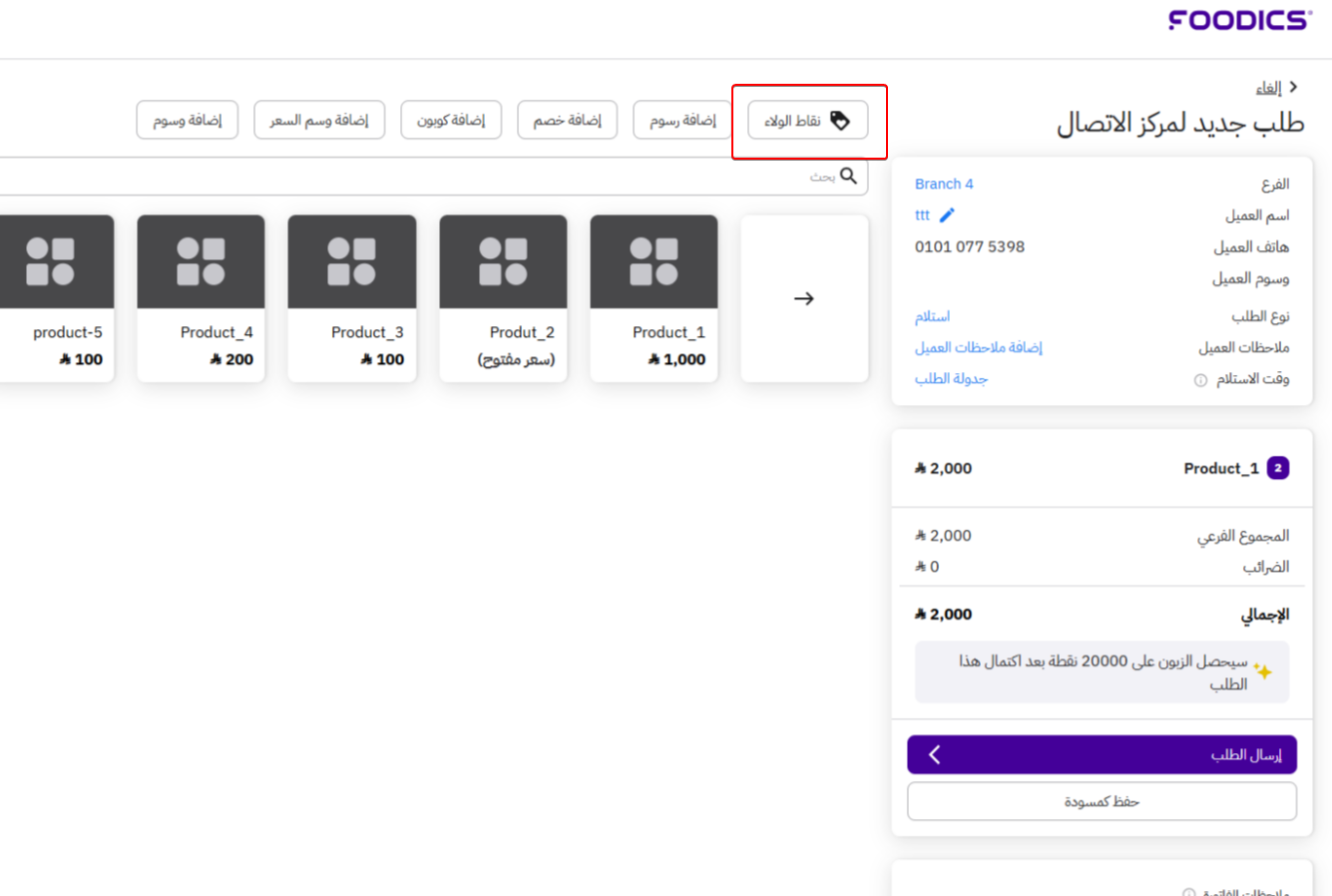Click the Foodics logo
Screen dimensions: 1332x896
pyautogui.click(x=1239, y=21)
